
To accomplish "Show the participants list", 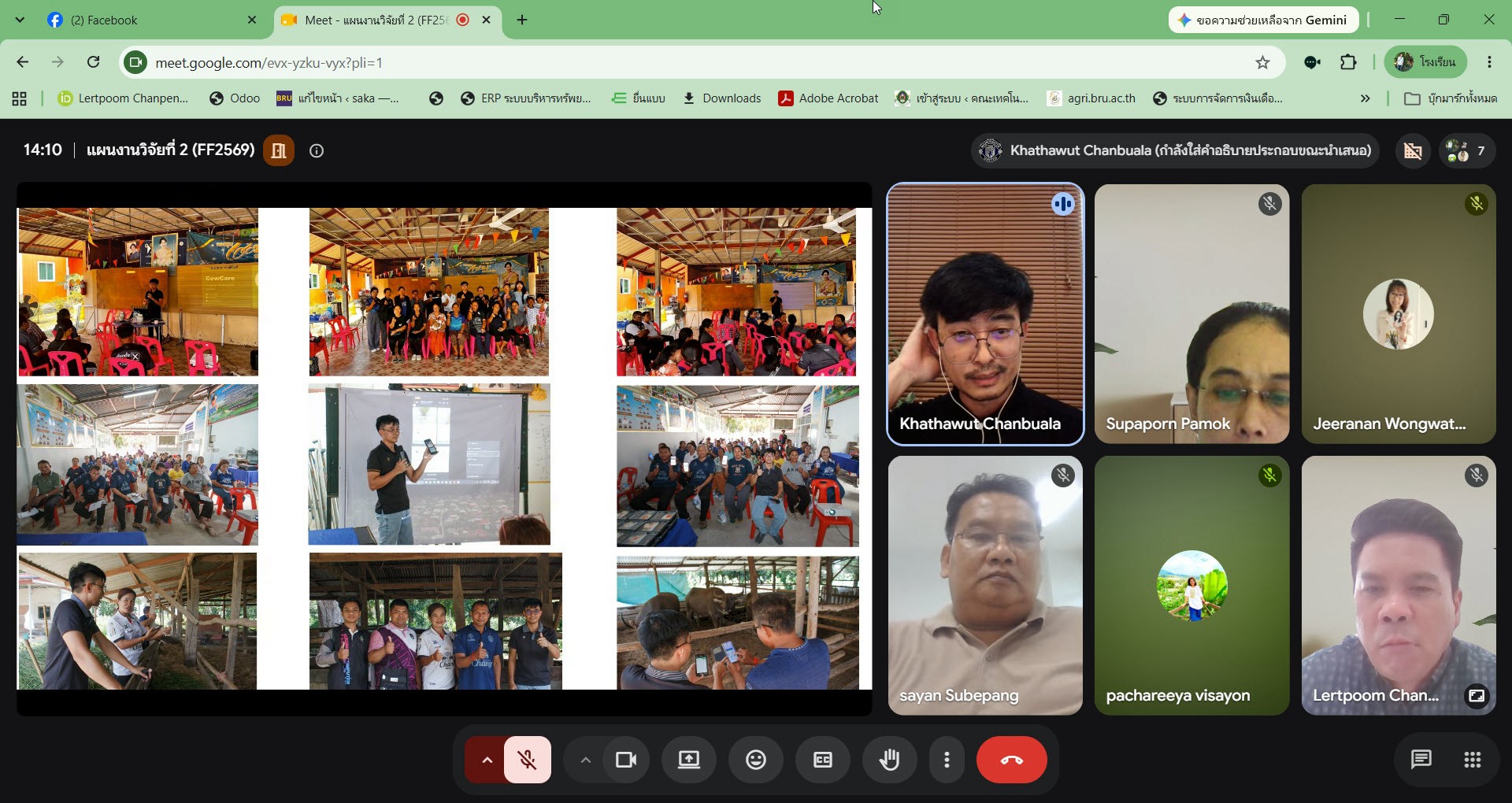I will (1466, 150).
